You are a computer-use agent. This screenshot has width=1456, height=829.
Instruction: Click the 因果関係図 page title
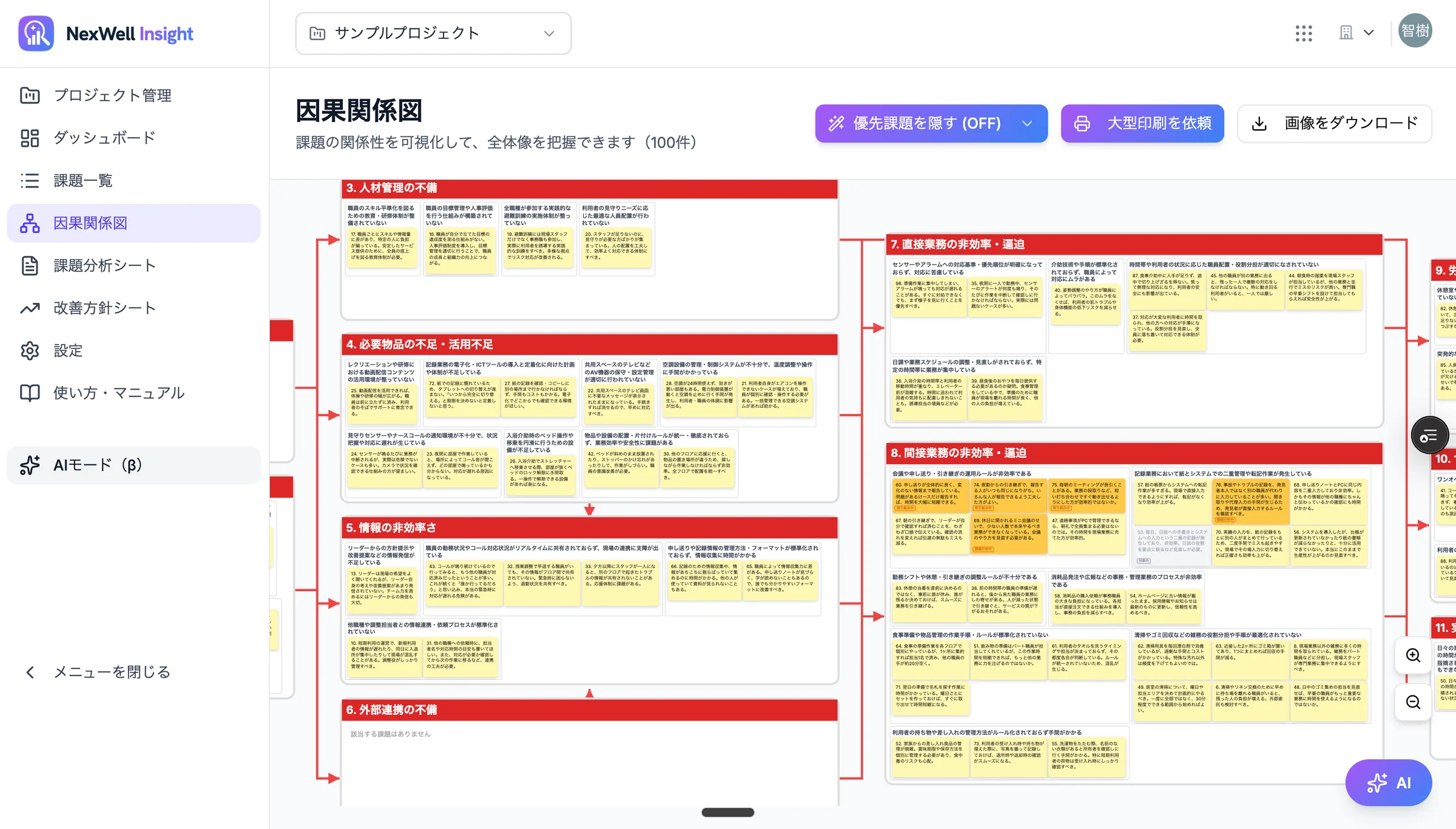(359, 111)
